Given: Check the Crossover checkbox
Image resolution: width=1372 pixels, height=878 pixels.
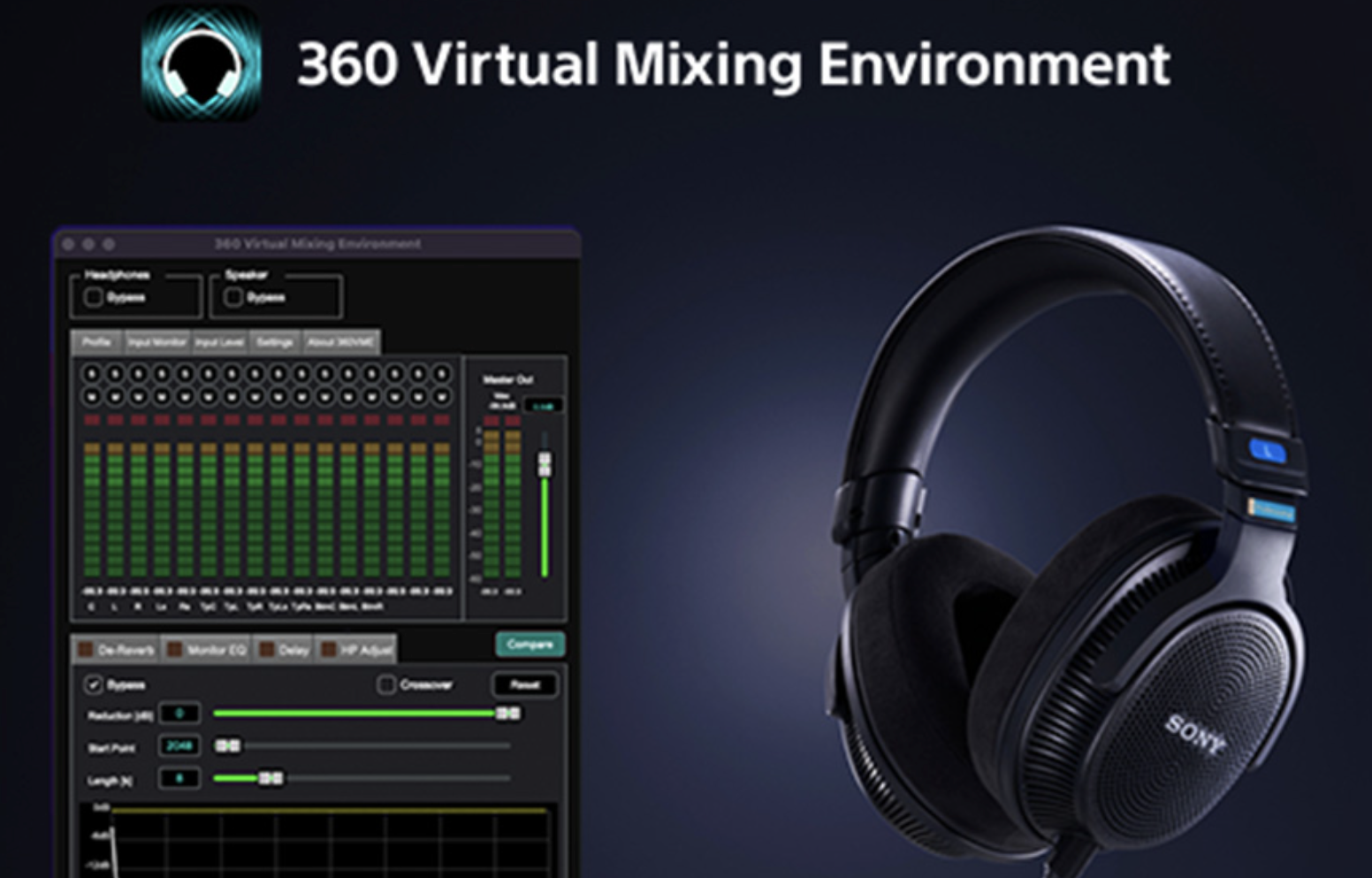Looking at the screenshot, I should [386, 684].
